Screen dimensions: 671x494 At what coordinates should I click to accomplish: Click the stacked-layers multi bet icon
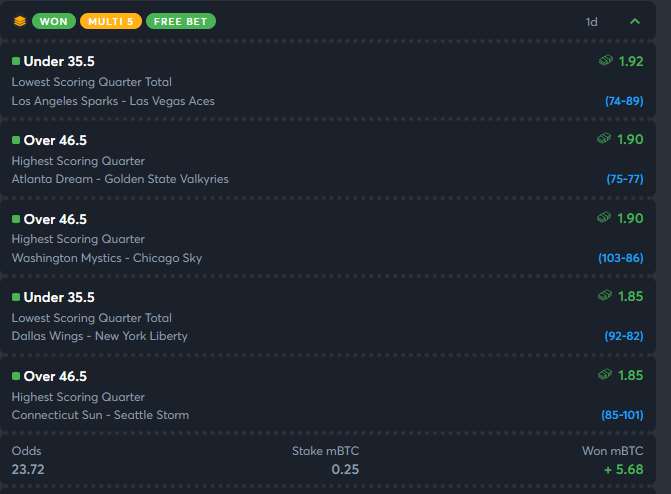coord(20,21)
